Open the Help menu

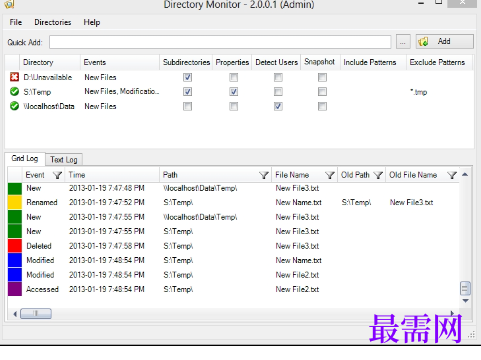tap(92, 22)
